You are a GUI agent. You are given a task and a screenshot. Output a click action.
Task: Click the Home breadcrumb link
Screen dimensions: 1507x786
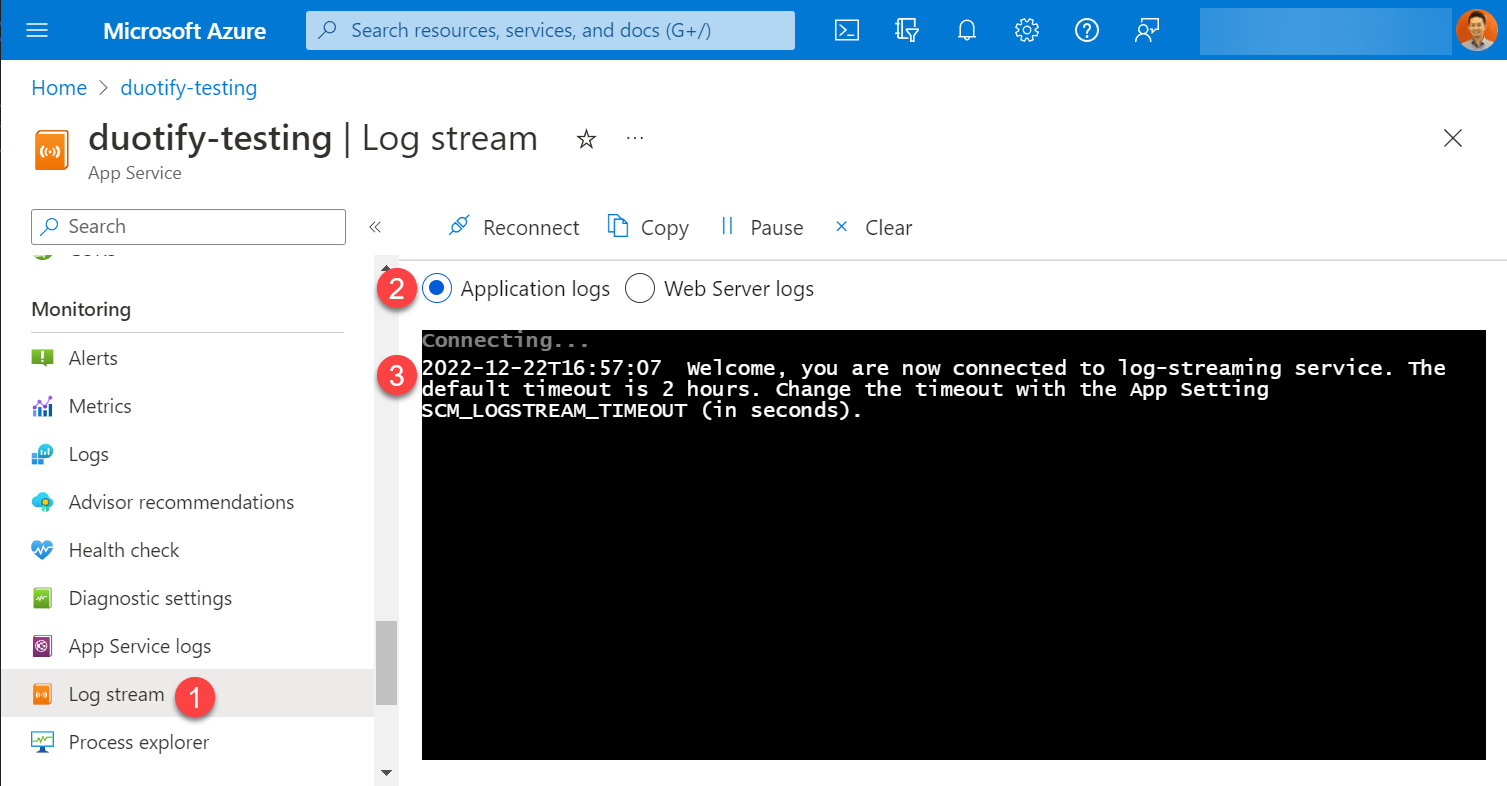[59, 88]
